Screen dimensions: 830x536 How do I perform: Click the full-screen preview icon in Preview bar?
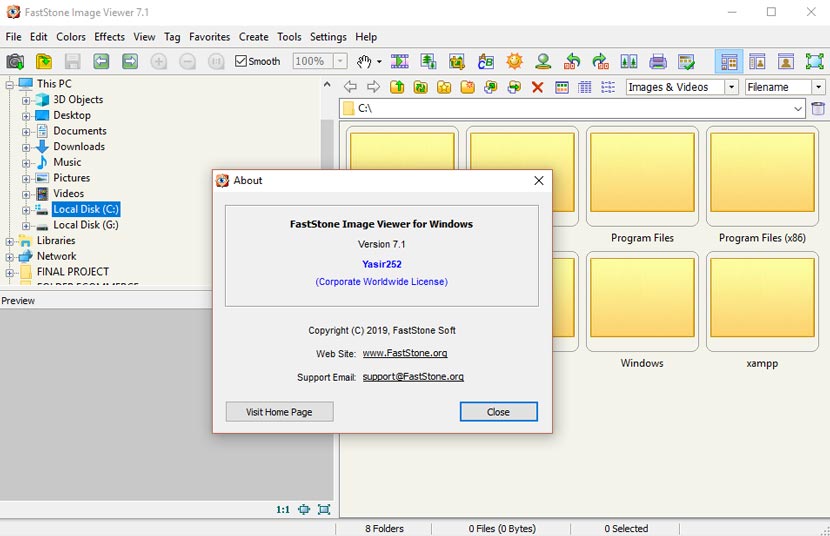[324, 510]
